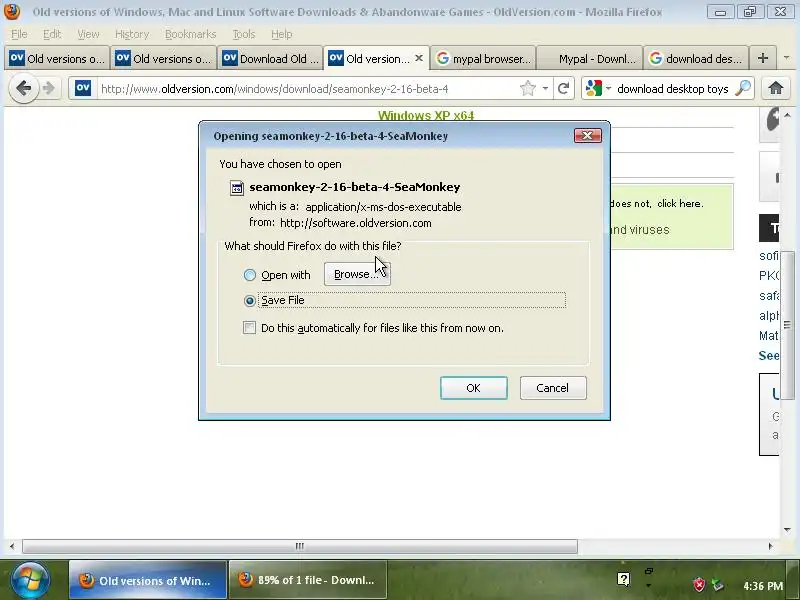The image size is (800, 600).
Task: Click the red shield security tray icon
Action: coord(698,584)
